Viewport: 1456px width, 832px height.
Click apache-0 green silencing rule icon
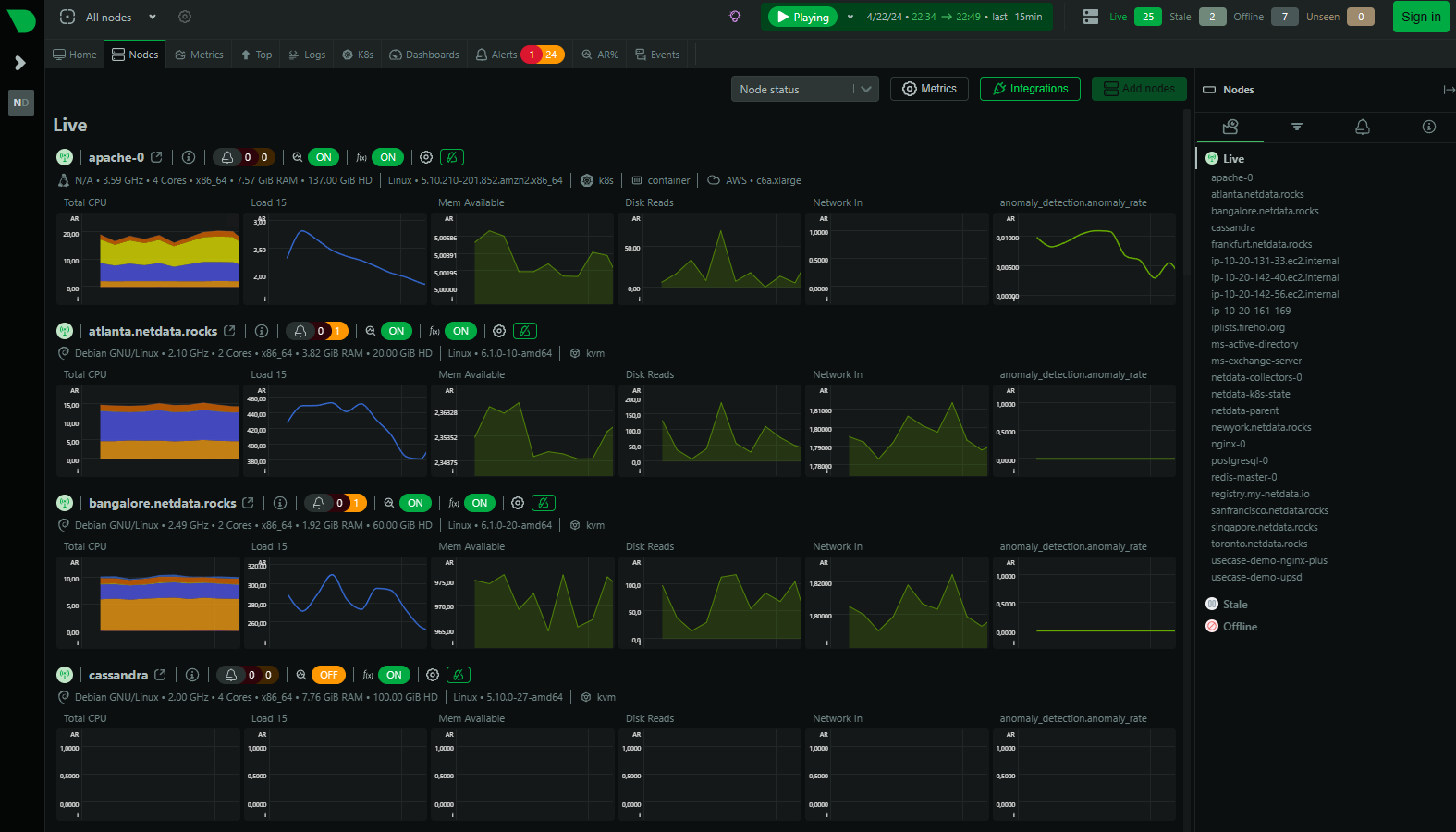click(452, 157)
